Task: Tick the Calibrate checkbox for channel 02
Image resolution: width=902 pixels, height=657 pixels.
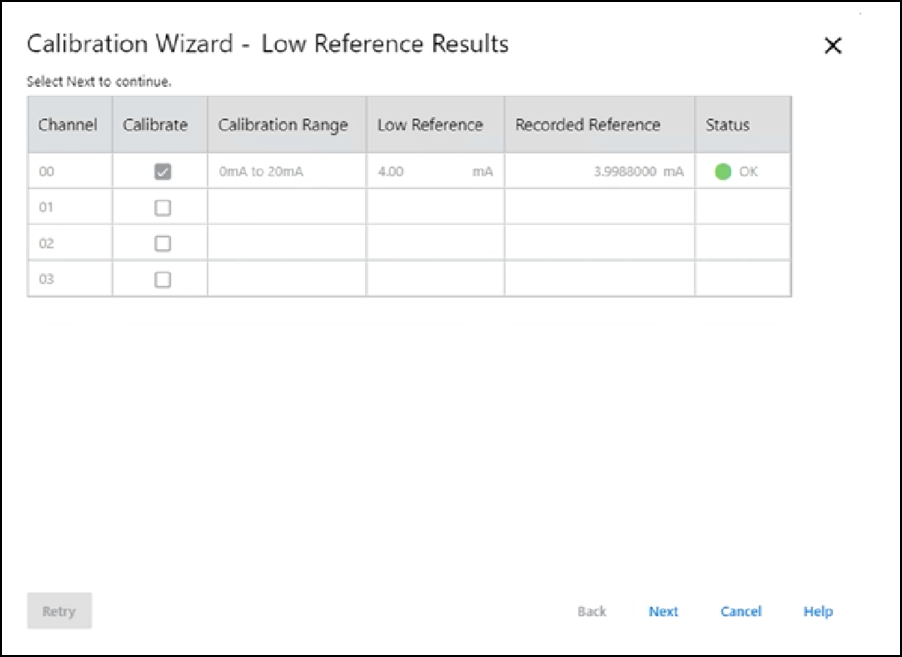Action: click(x=162, y=243)
